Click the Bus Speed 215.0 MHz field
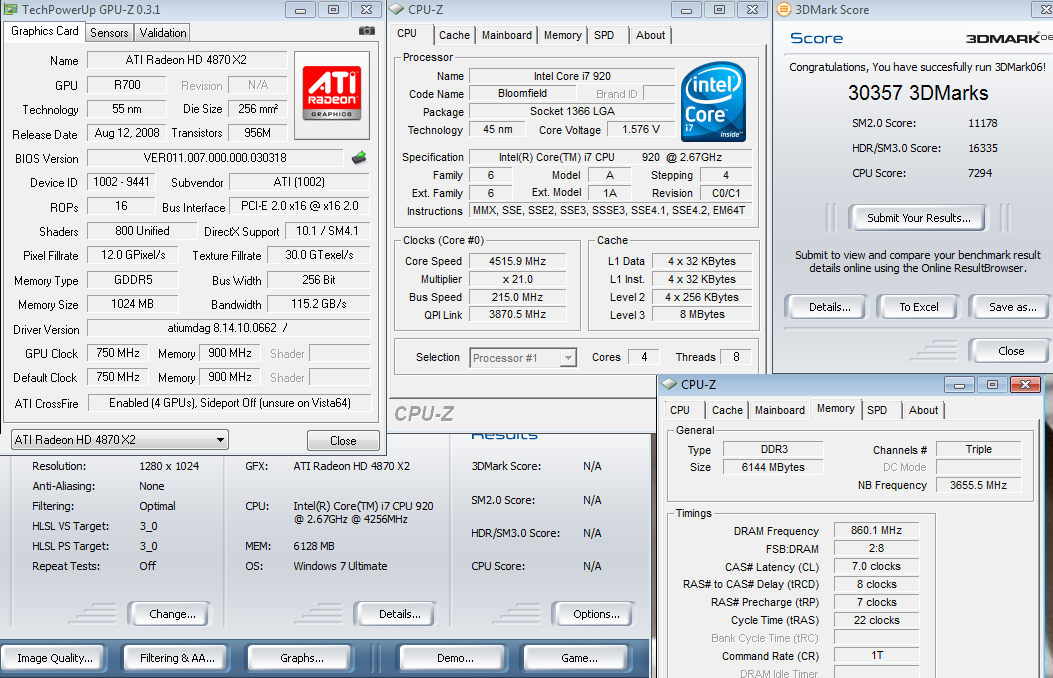1053x678 pixels. 517,297
